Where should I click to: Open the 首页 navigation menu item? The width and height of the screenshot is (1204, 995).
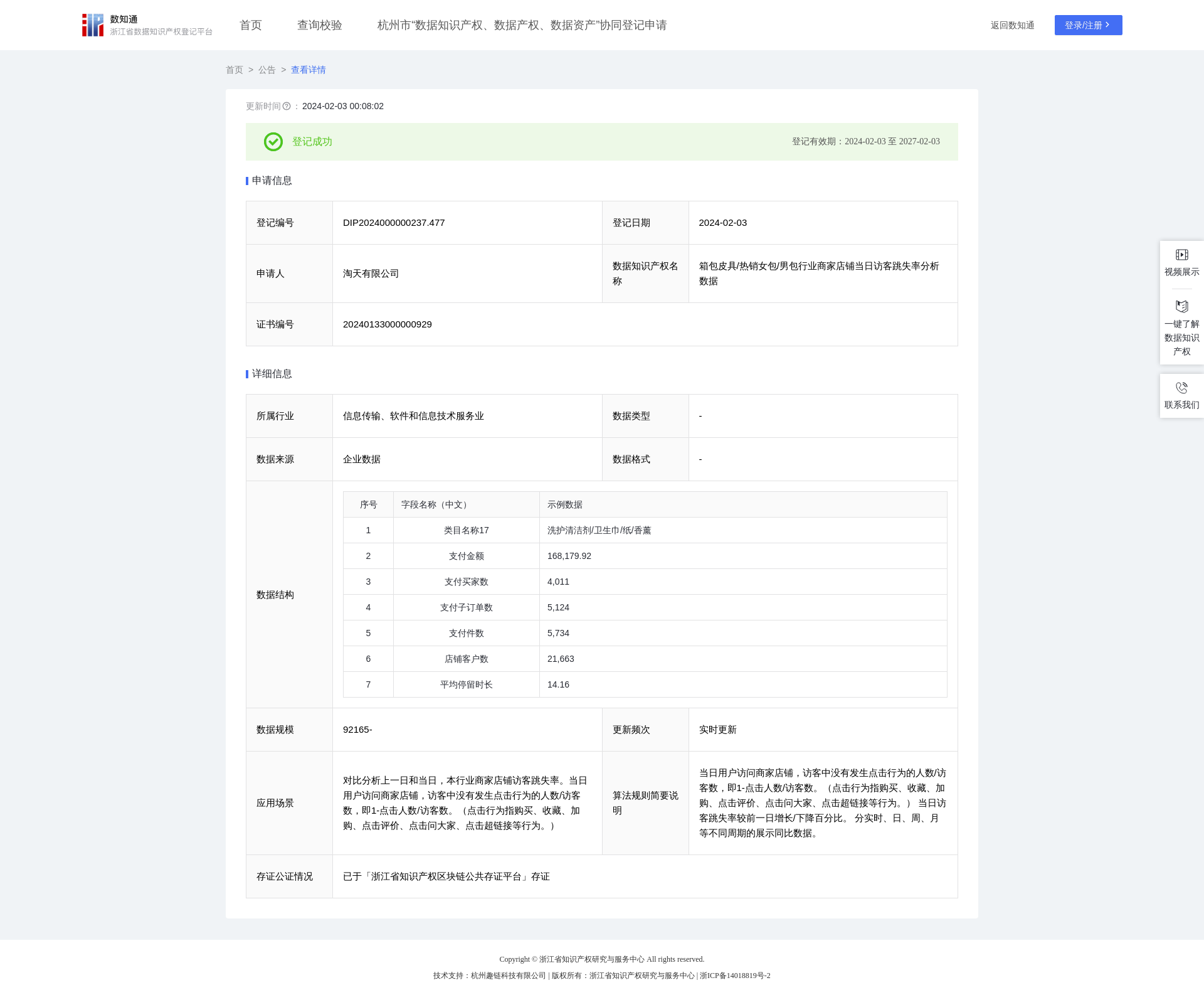point(251,25)
